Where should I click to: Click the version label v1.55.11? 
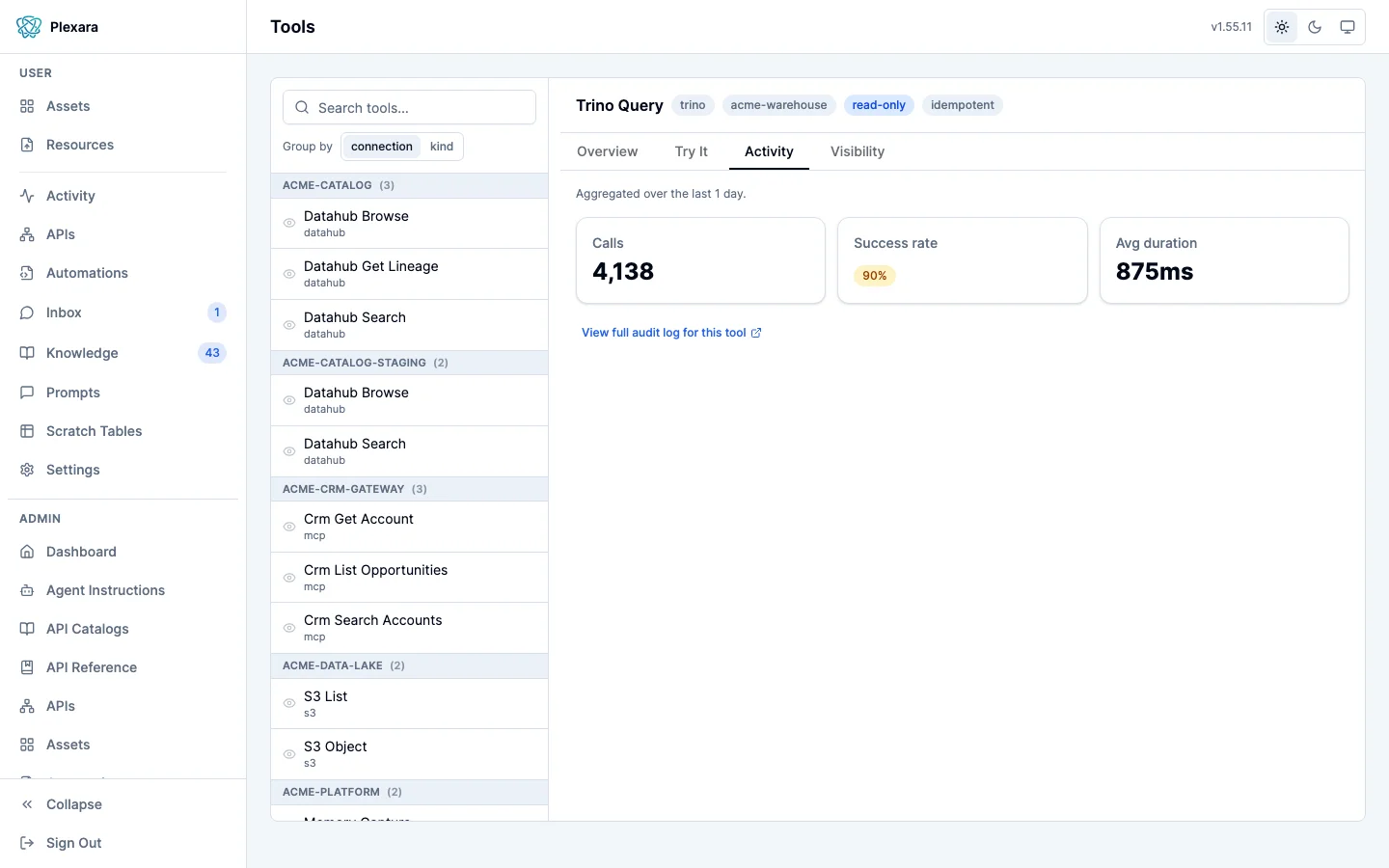click(1231, 27)
